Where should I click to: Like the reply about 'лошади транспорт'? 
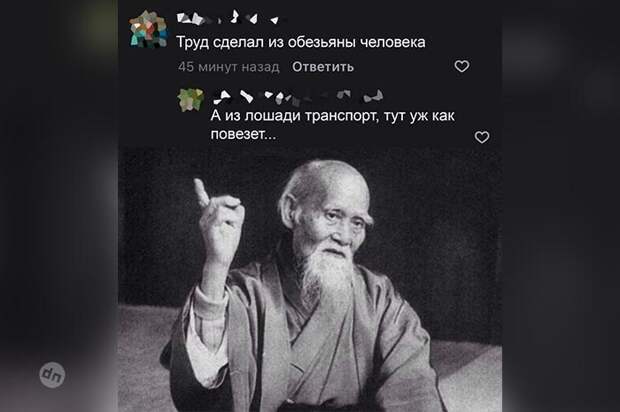482,137
